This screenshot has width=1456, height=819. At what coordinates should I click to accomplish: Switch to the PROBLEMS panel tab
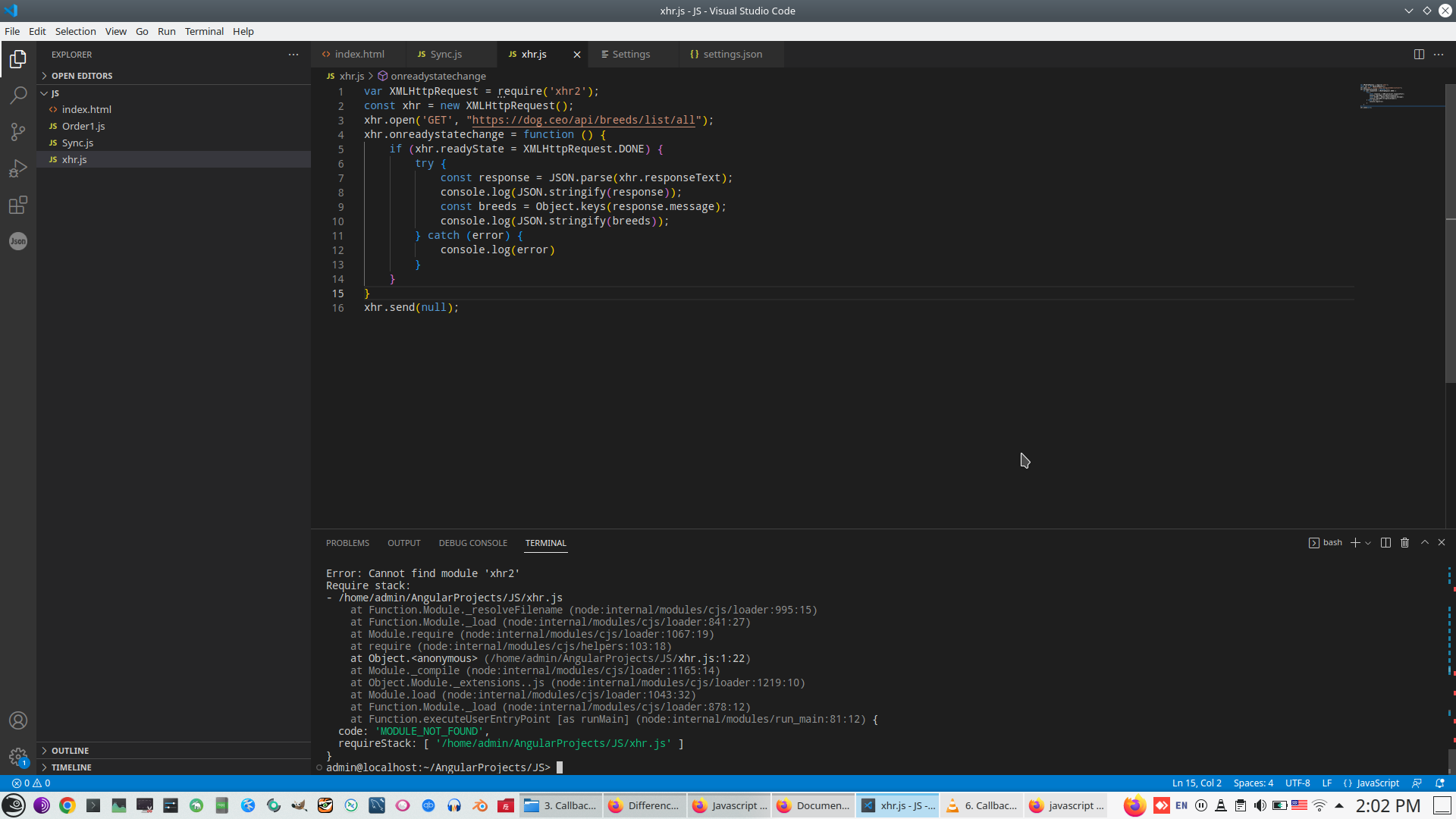click(x=347, y=543)
